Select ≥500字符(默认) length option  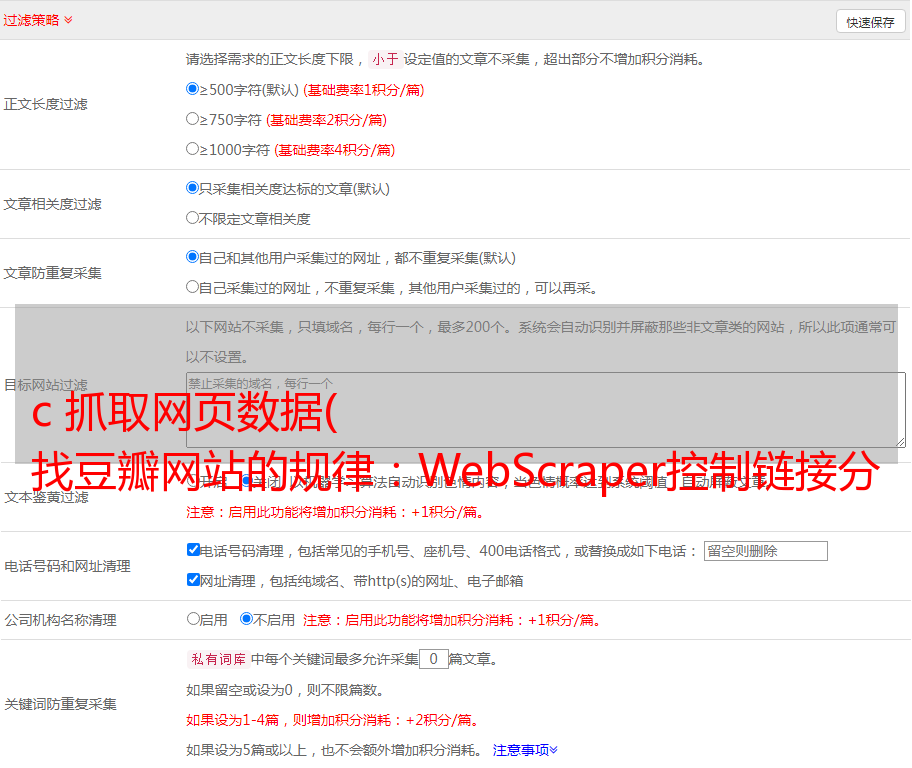click(x=192, y=88)
